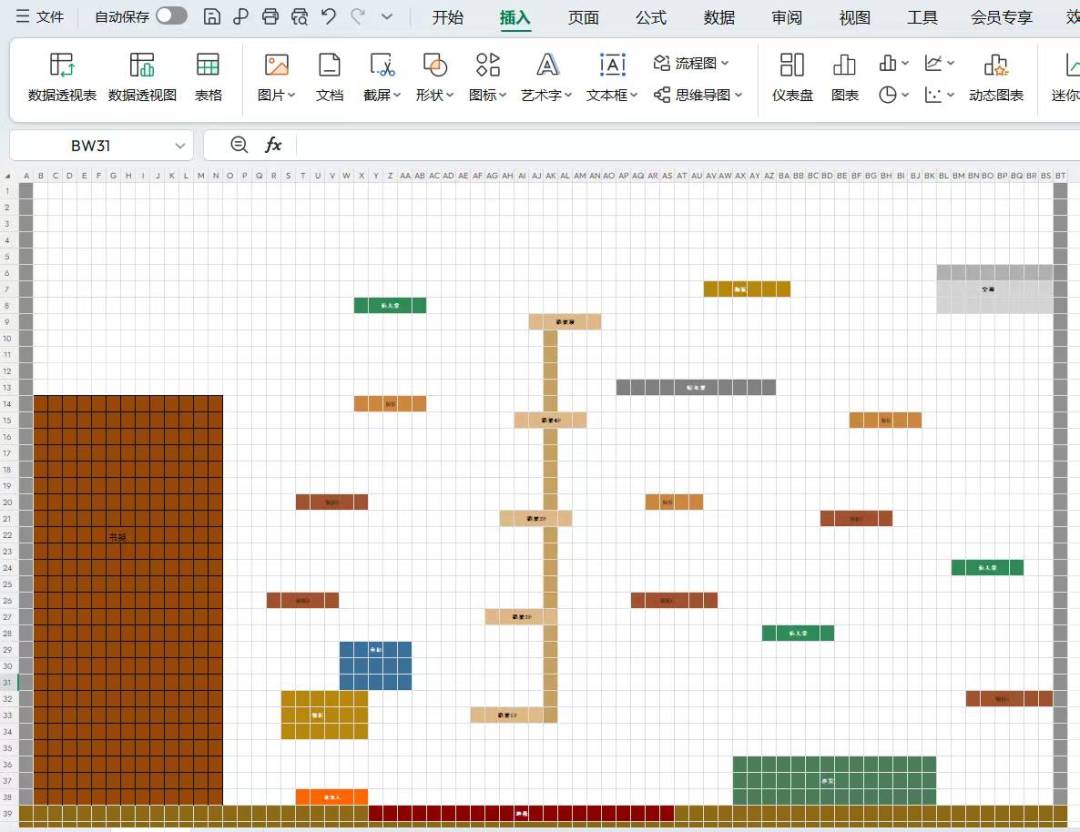Screen dimensions: 1080x832
Task: Expand the scatter chart dropdown arrow
Action: tap(951, 94)
